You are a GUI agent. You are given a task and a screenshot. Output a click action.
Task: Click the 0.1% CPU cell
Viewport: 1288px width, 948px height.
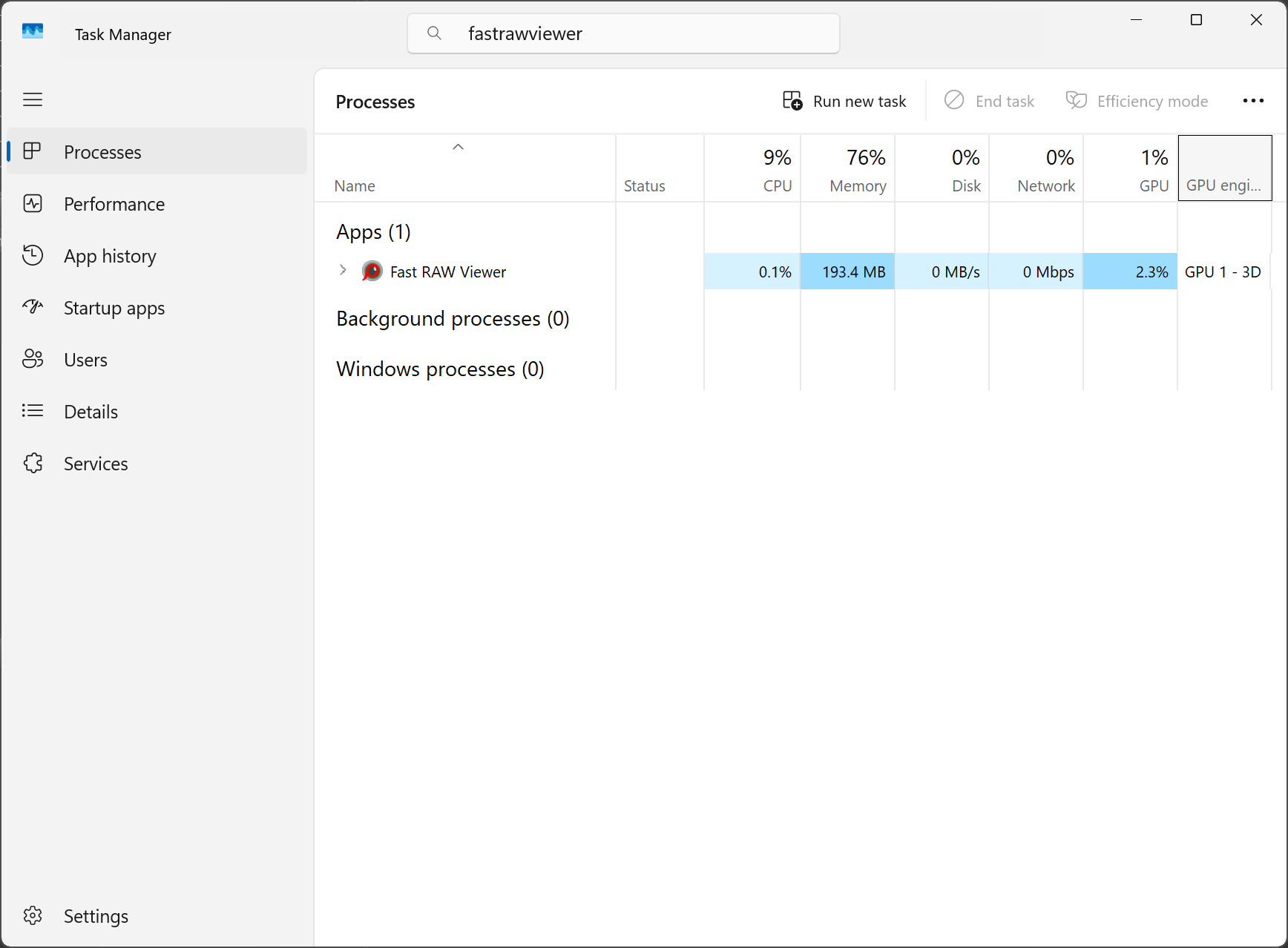point(752,271)
